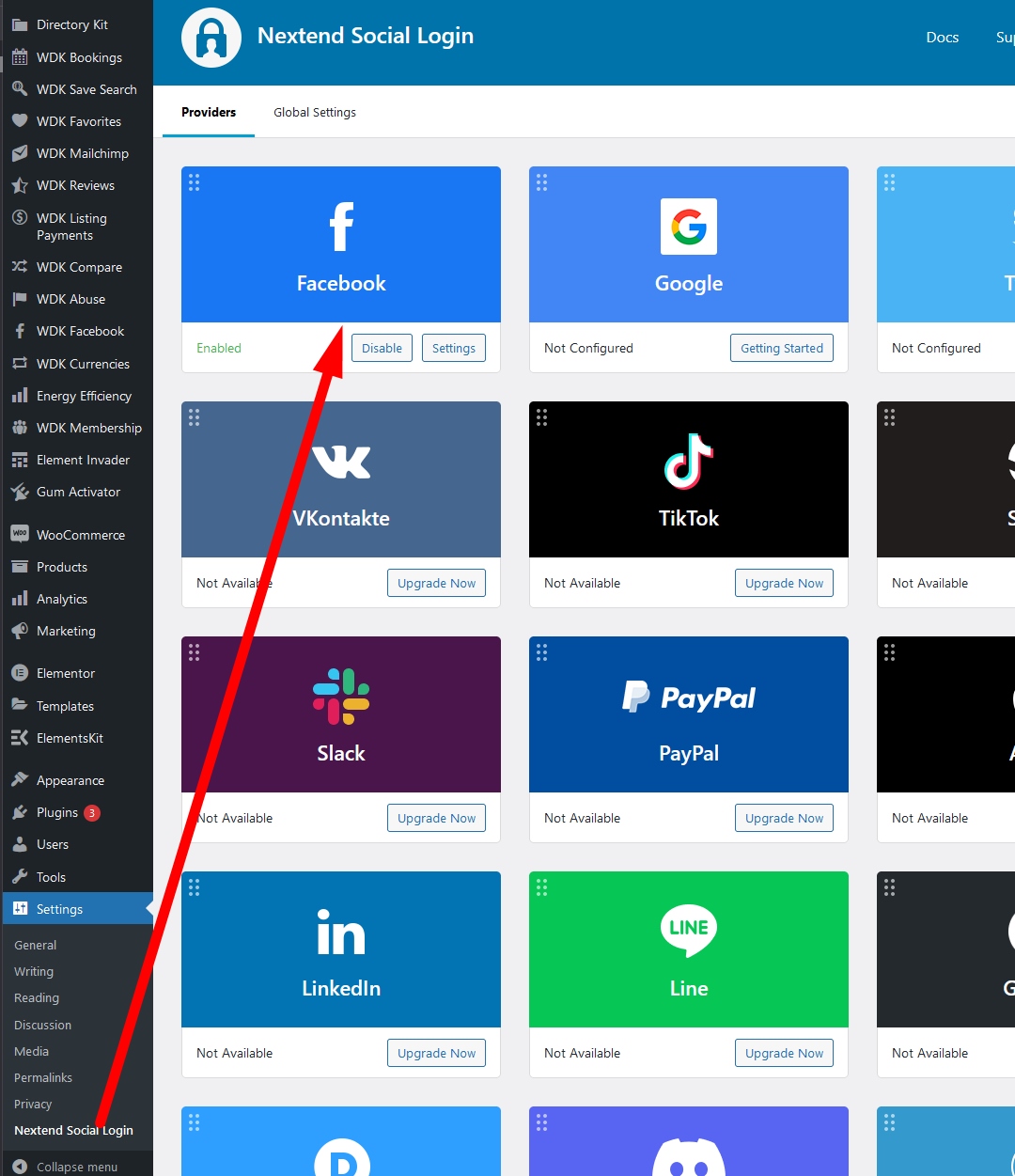Click Upgrade Now for Line

(x=785, y=1053)
